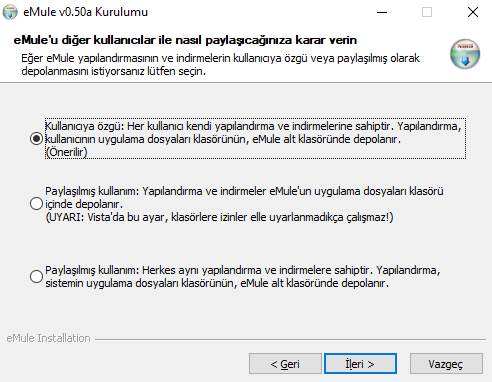The height and width of the screenshot is (382, 492).
Task: Click the '(Önerilir)' text
Action: [x=66, y=152]
